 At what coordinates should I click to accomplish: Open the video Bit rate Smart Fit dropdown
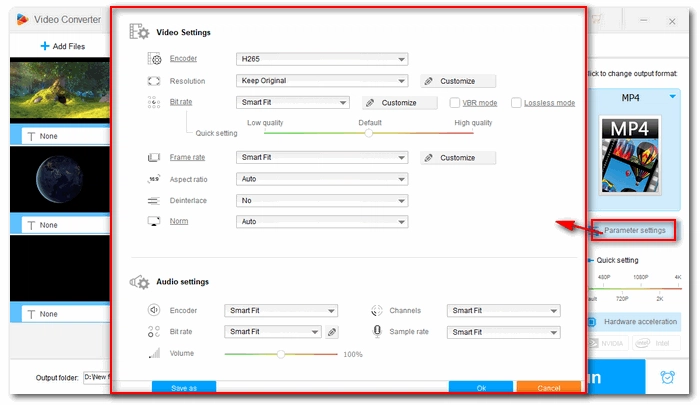pos(293,102)
